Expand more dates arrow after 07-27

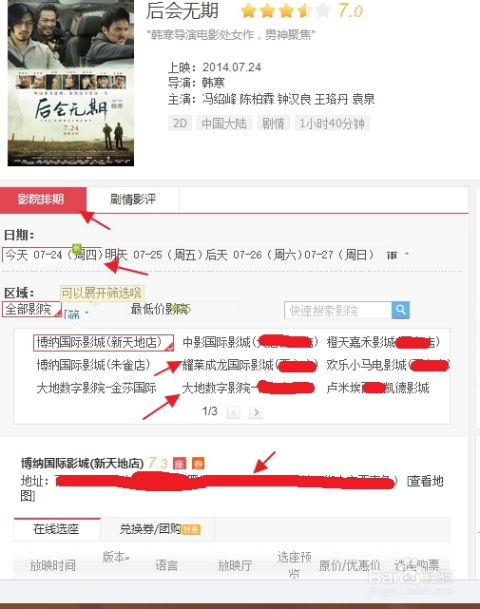click(x=407, y=254)
